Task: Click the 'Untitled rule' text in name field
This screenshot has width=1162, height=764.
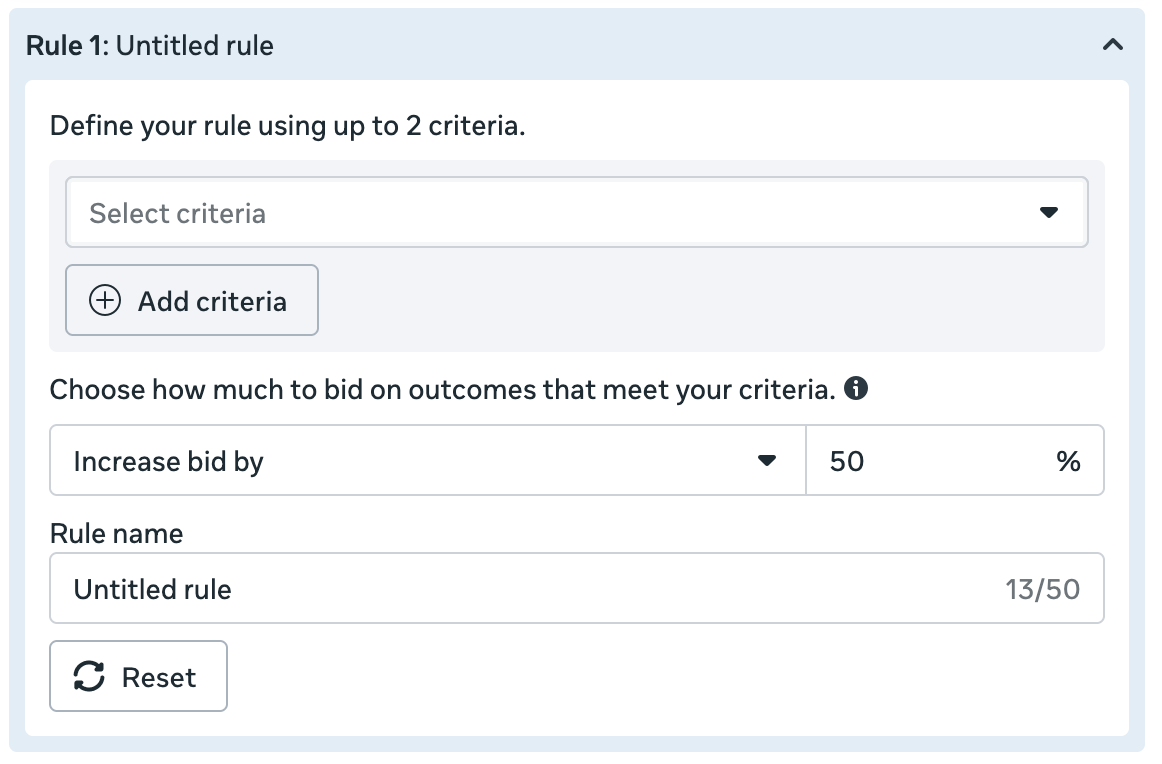Action: pyautogui.click(x=153, y=589)
